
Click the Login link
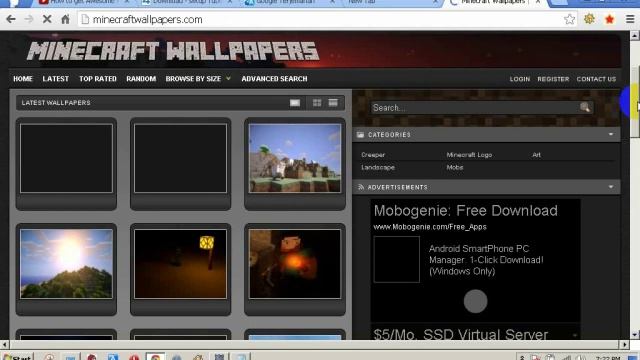coord(520,79)
